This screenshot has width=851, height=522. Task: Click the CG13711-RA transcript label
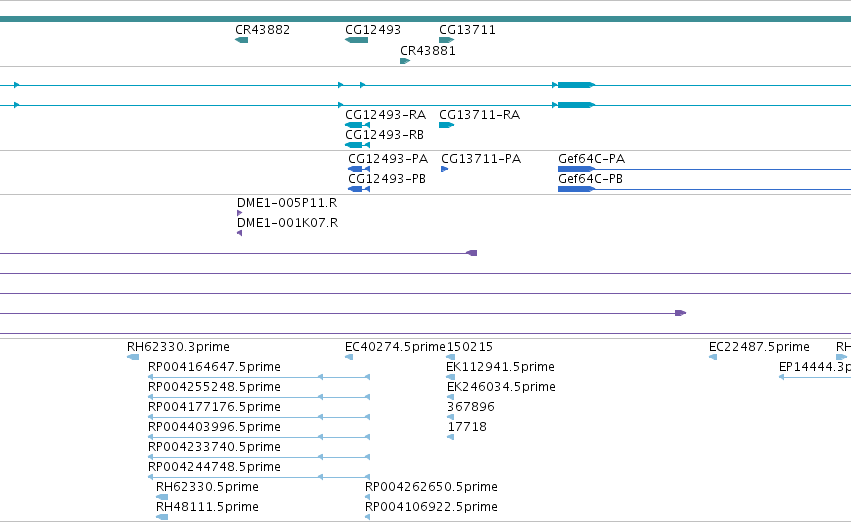[x=479, y=114]
